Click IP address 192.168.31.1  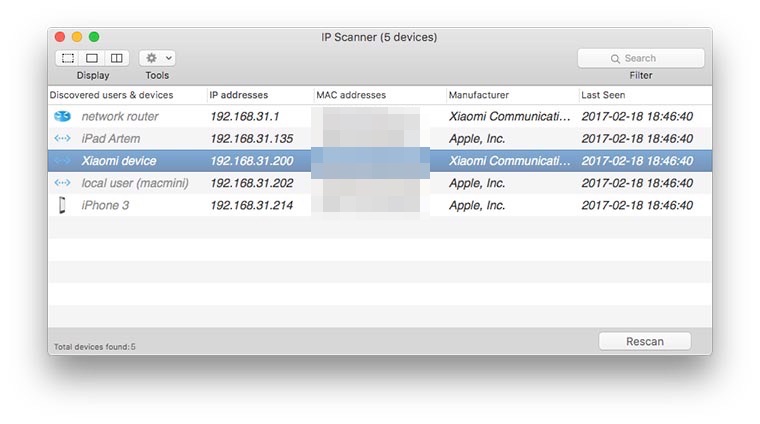click(245, 116)
